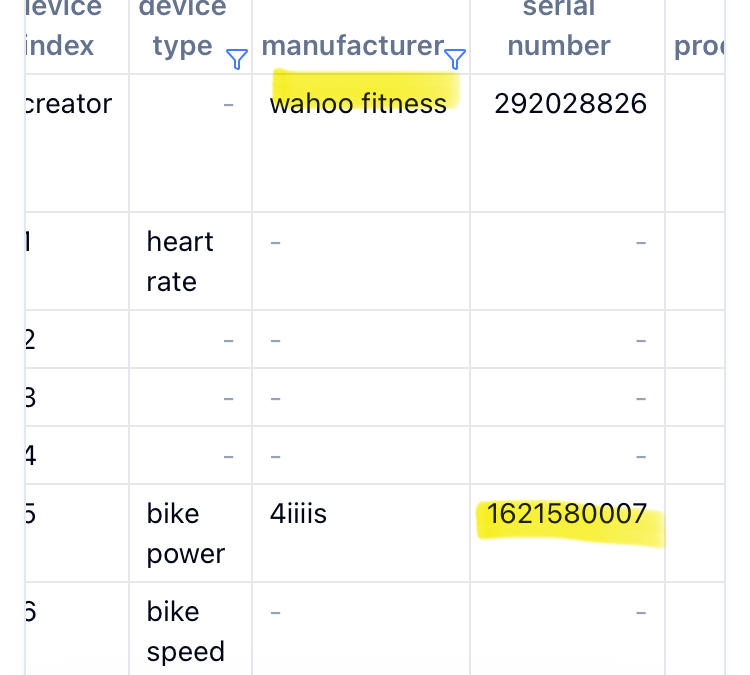Select the bike power device type cell
750x675 pixels.
click(x=190, y=533)
